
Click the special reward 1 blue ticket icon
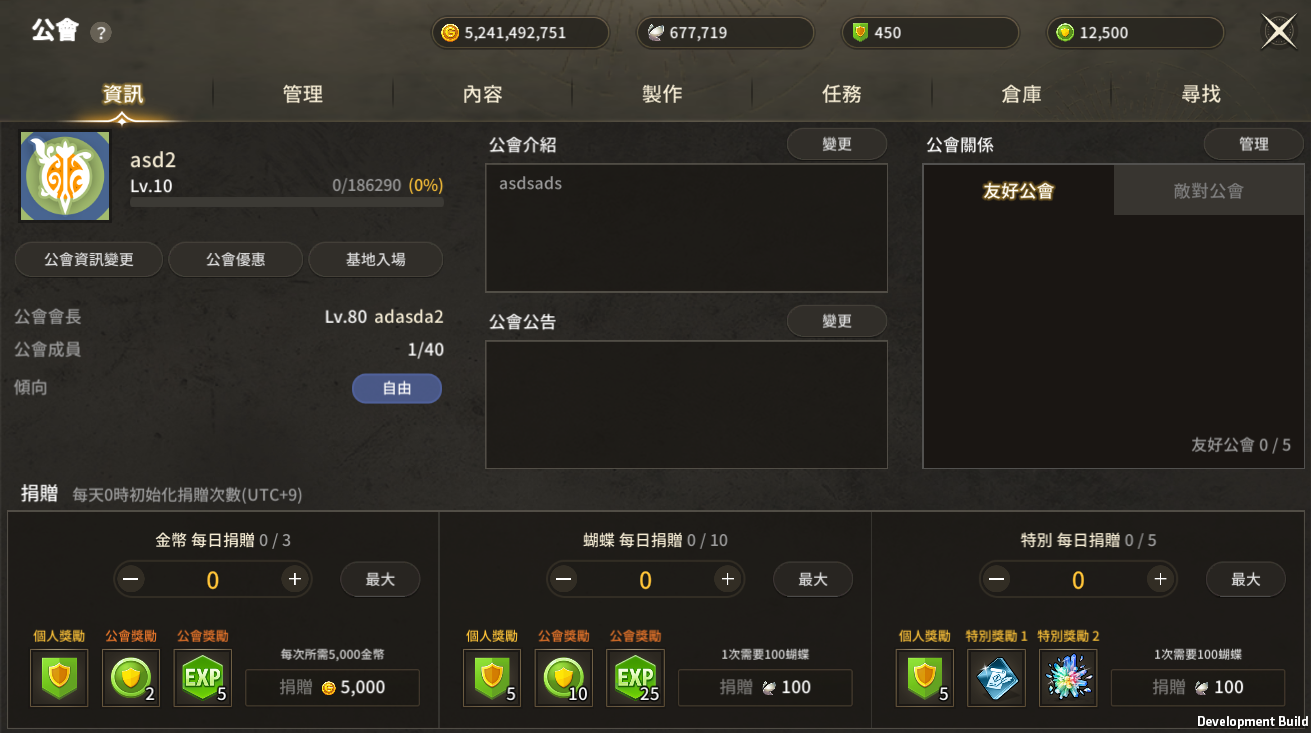pos(996,678)
